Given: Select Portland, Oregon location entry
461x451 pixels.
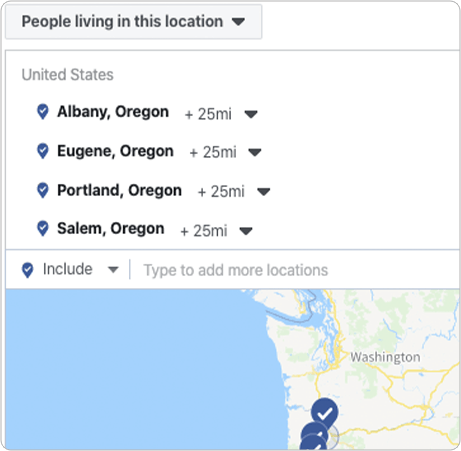Looking at the screenshot, I should tap(119, 190).
